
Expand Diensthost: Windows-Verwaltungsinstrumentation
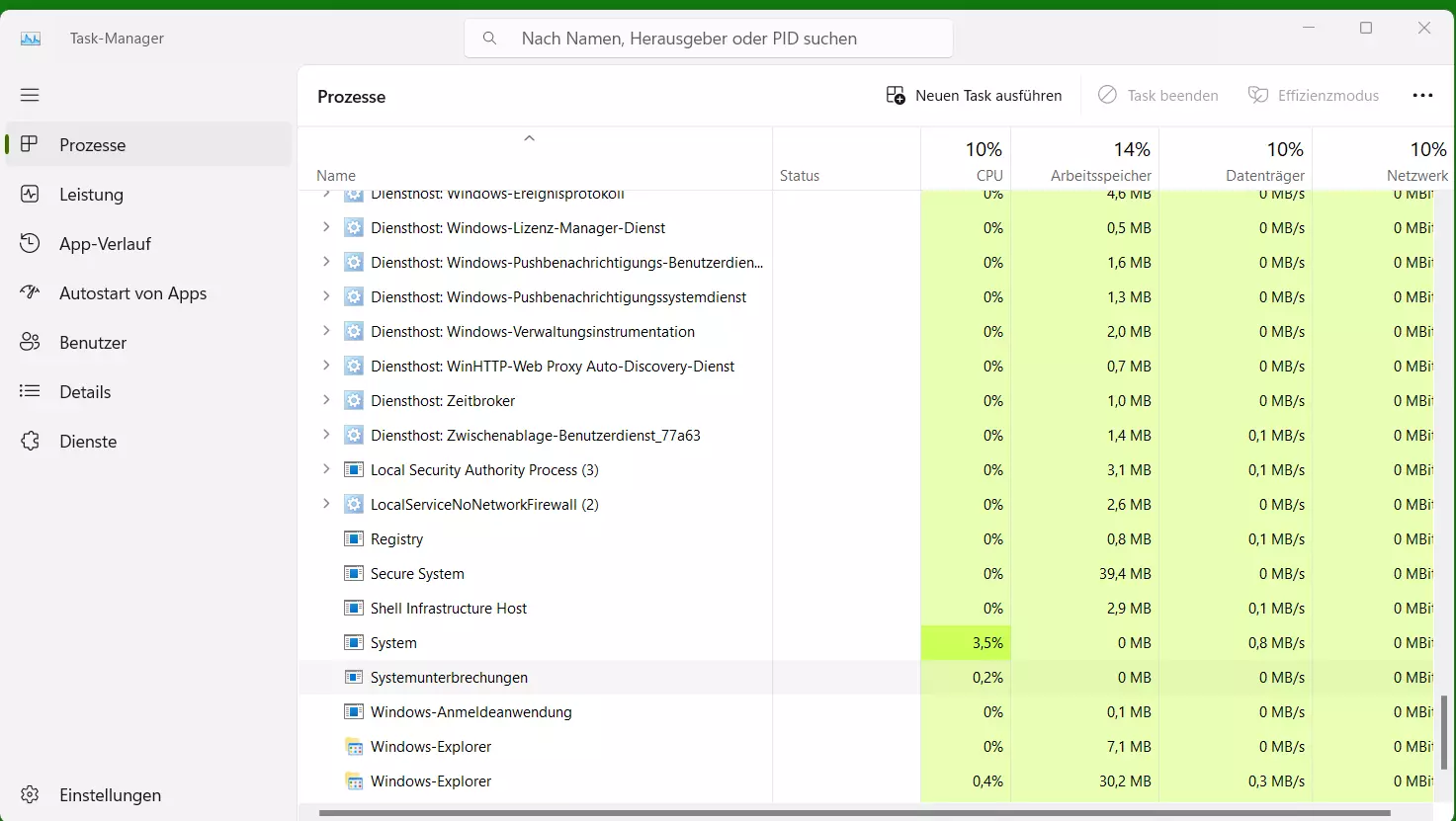pyautogui.click(x=326, y=331)
